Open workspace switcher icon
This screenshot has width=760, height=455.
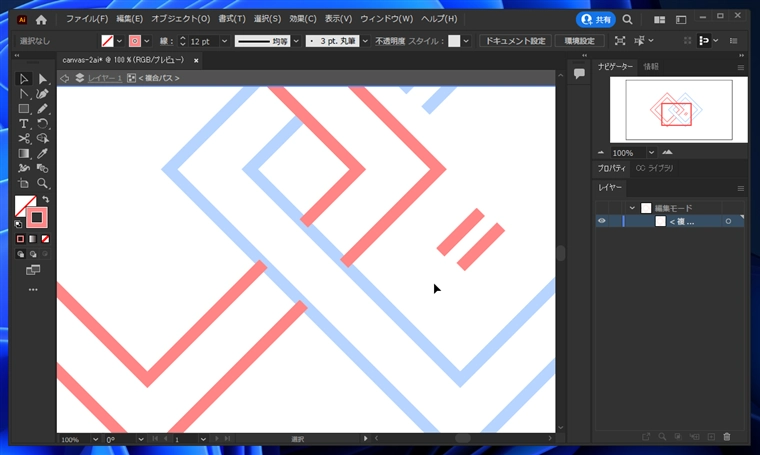click(x=681, y=19)
